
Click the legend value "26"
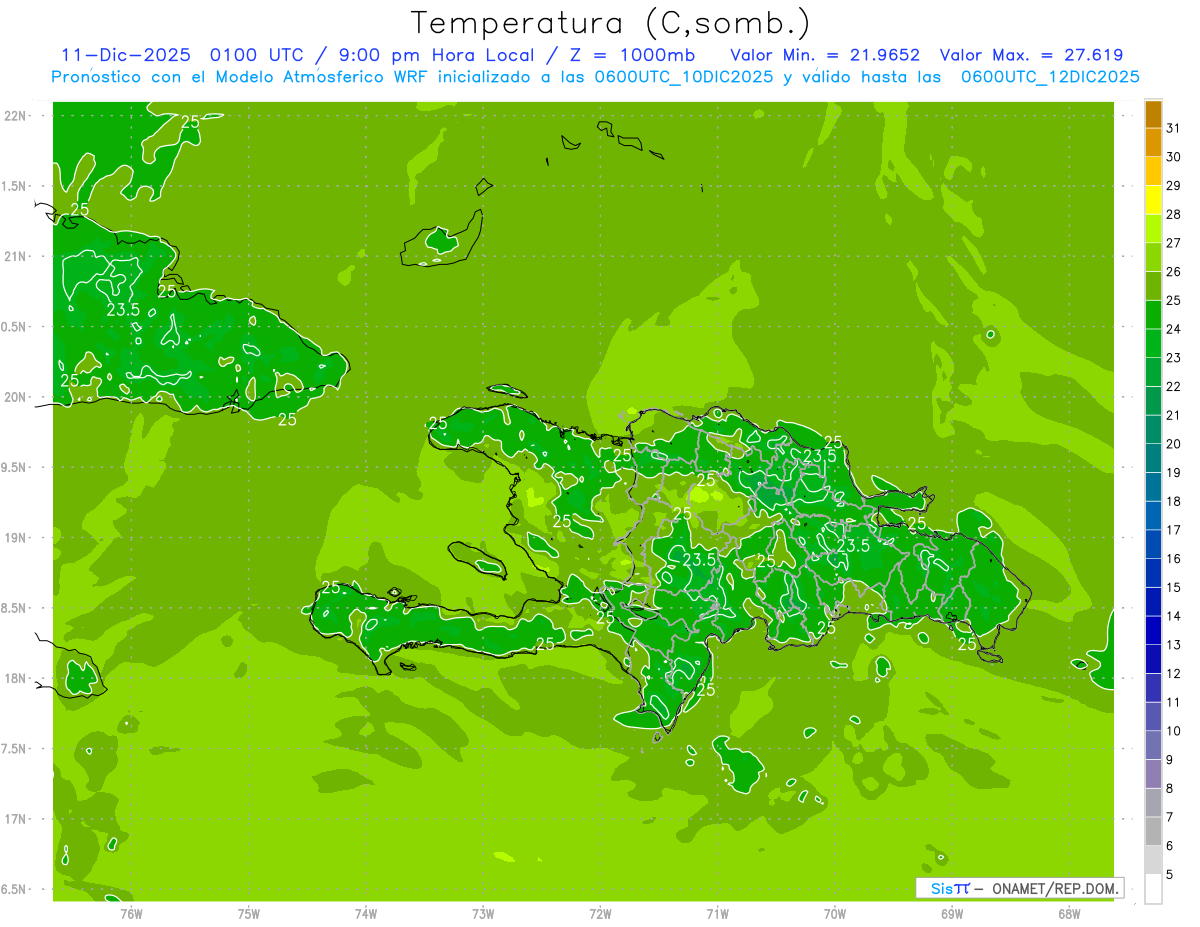coord(1174,272)
